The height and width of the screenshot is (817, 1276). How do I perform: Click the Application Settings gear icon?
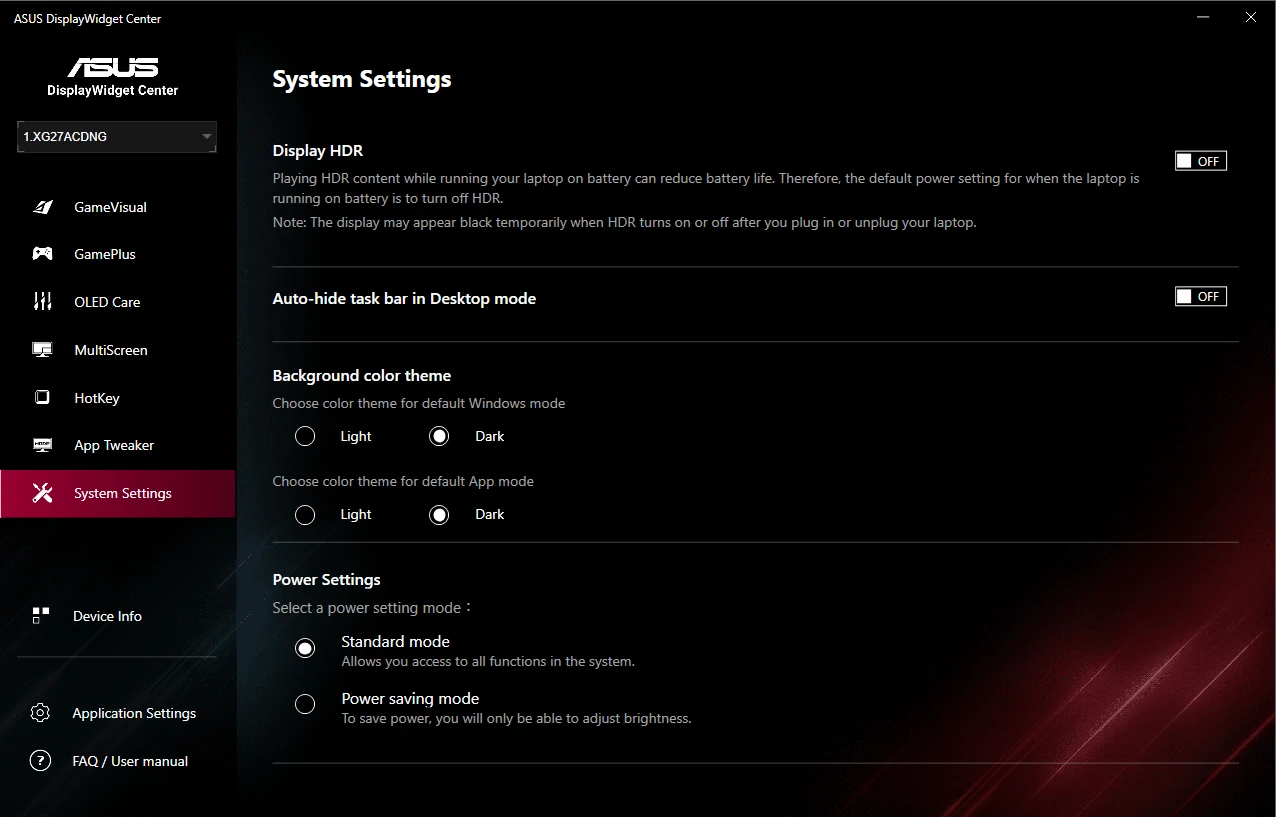[40, 713]
